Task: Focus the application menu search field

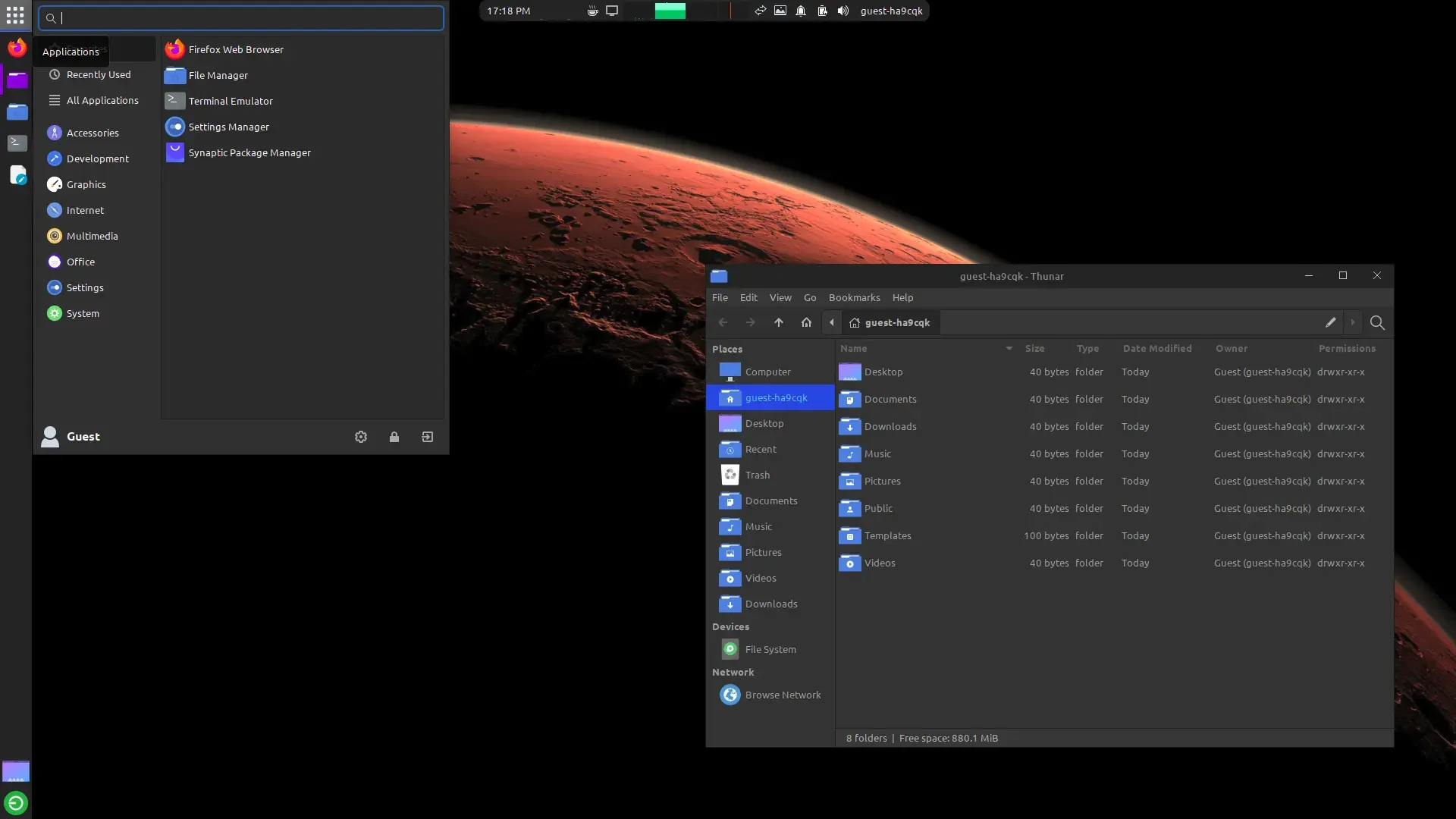Action: click(x=241, y=18)
